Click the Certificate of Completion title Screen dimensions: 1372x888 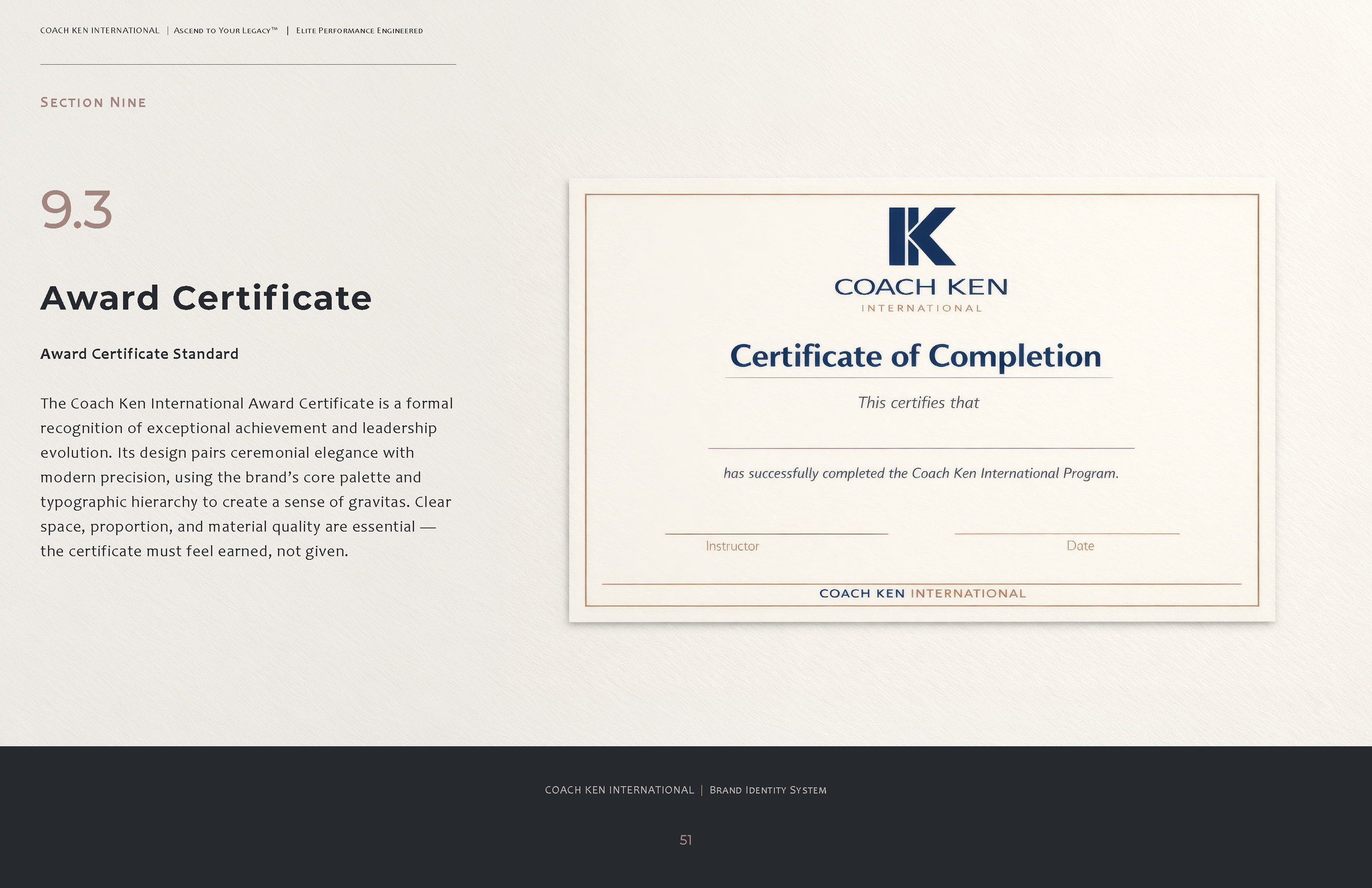[915, 356]
